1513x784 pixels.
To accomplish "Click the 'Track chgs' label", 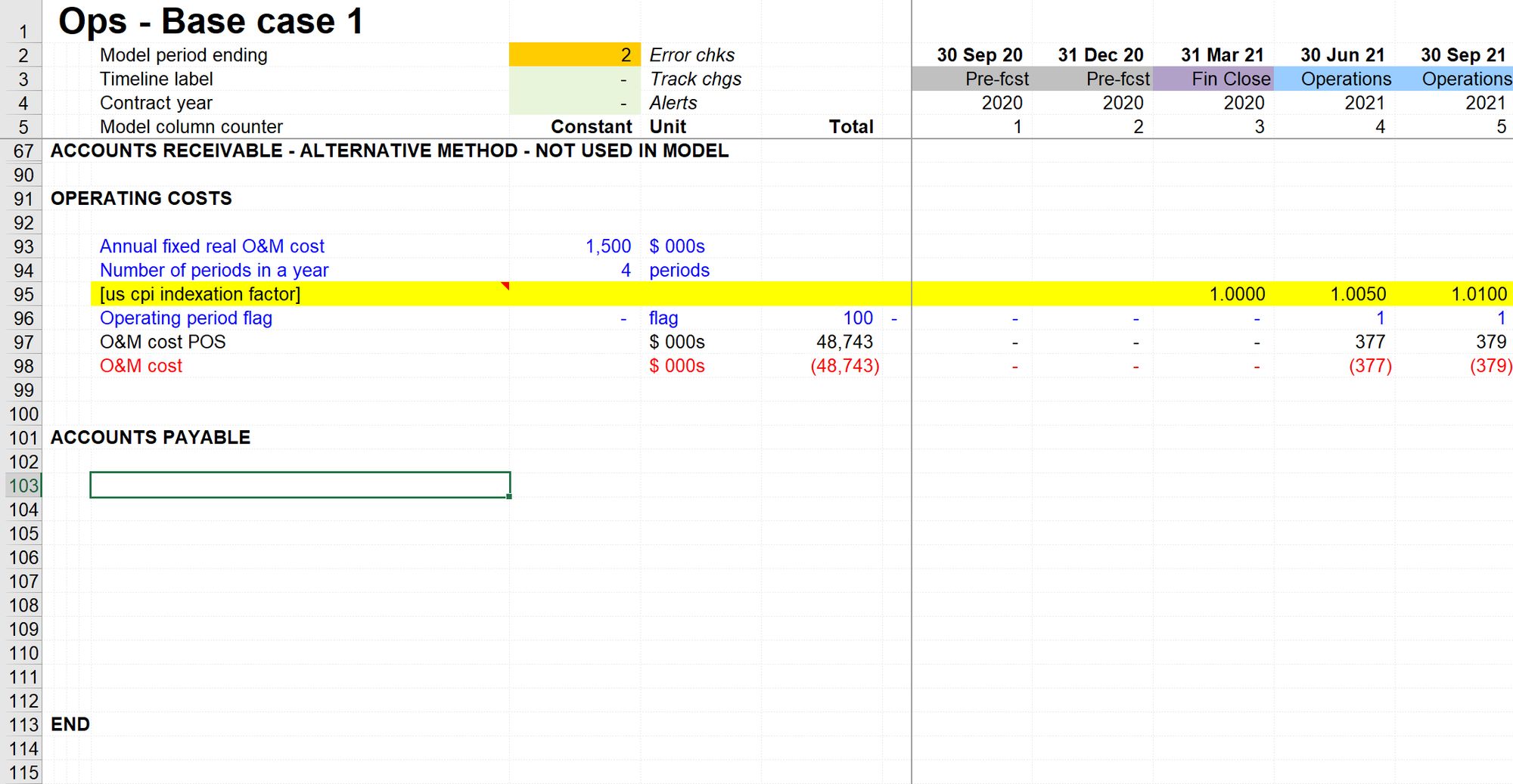I will click(x=696, y=79).
